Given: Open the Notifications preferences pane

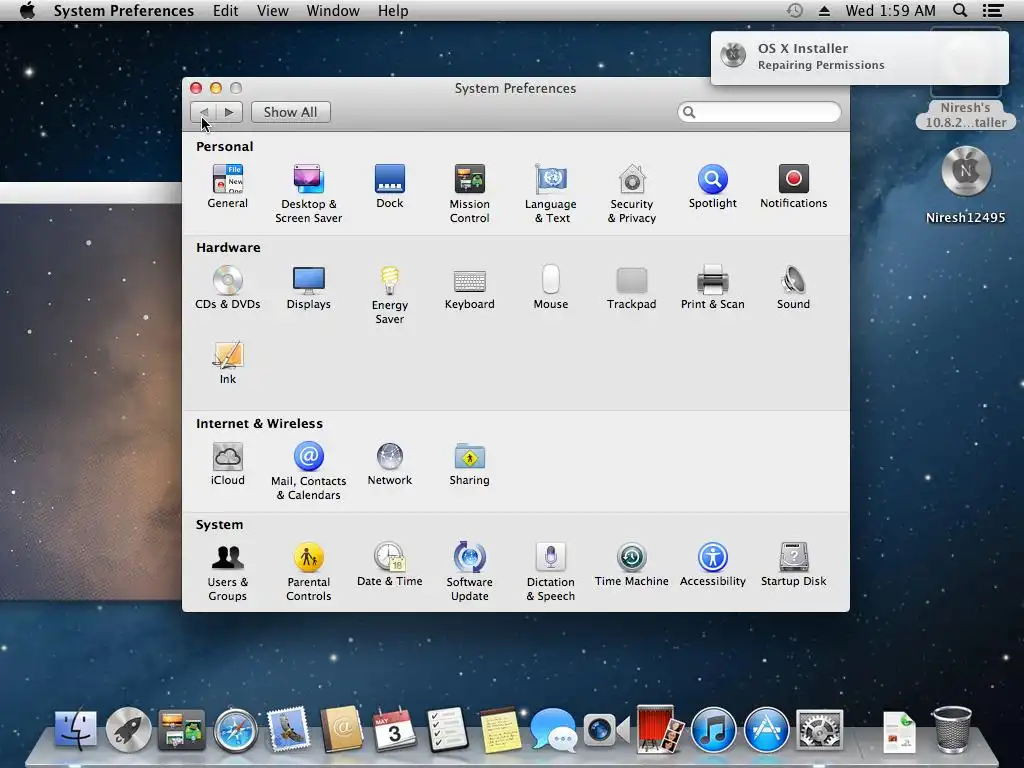Looking at the screenshot, I should click(x=793, y=186).
